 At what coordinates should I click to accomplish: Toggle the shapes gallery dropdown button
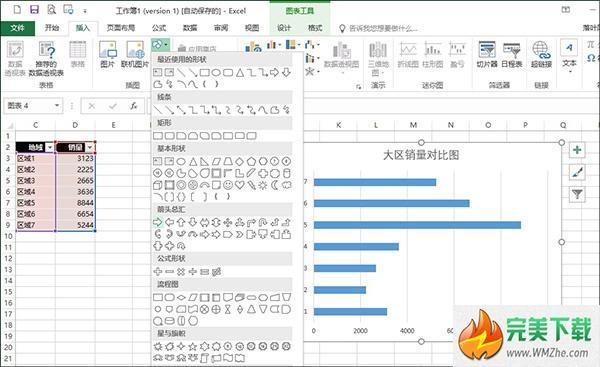[x=160, y=45]
